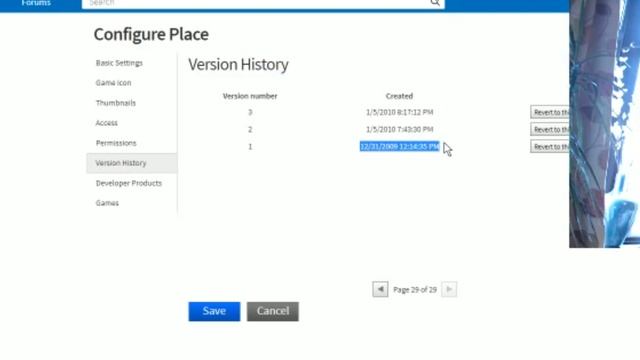Open Games tab in sidebar
The width and height of the screenshot is (640, 360).
(107, 203)
